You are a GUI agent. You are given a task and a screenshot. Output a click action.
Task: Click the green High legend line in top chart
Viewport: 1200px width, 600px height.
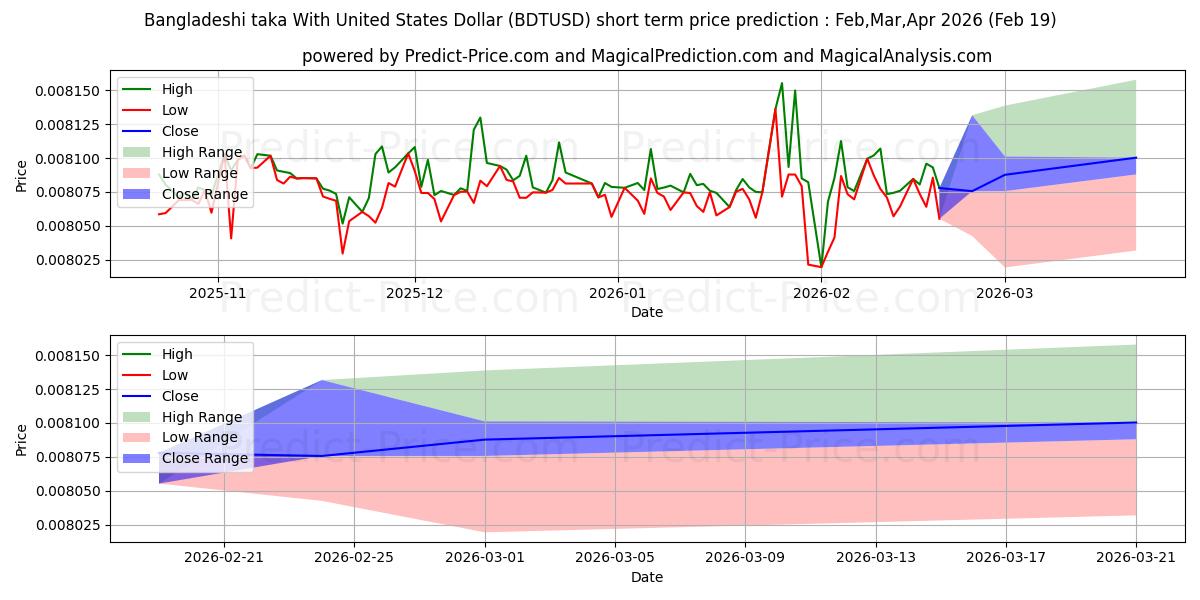(138, 89)
